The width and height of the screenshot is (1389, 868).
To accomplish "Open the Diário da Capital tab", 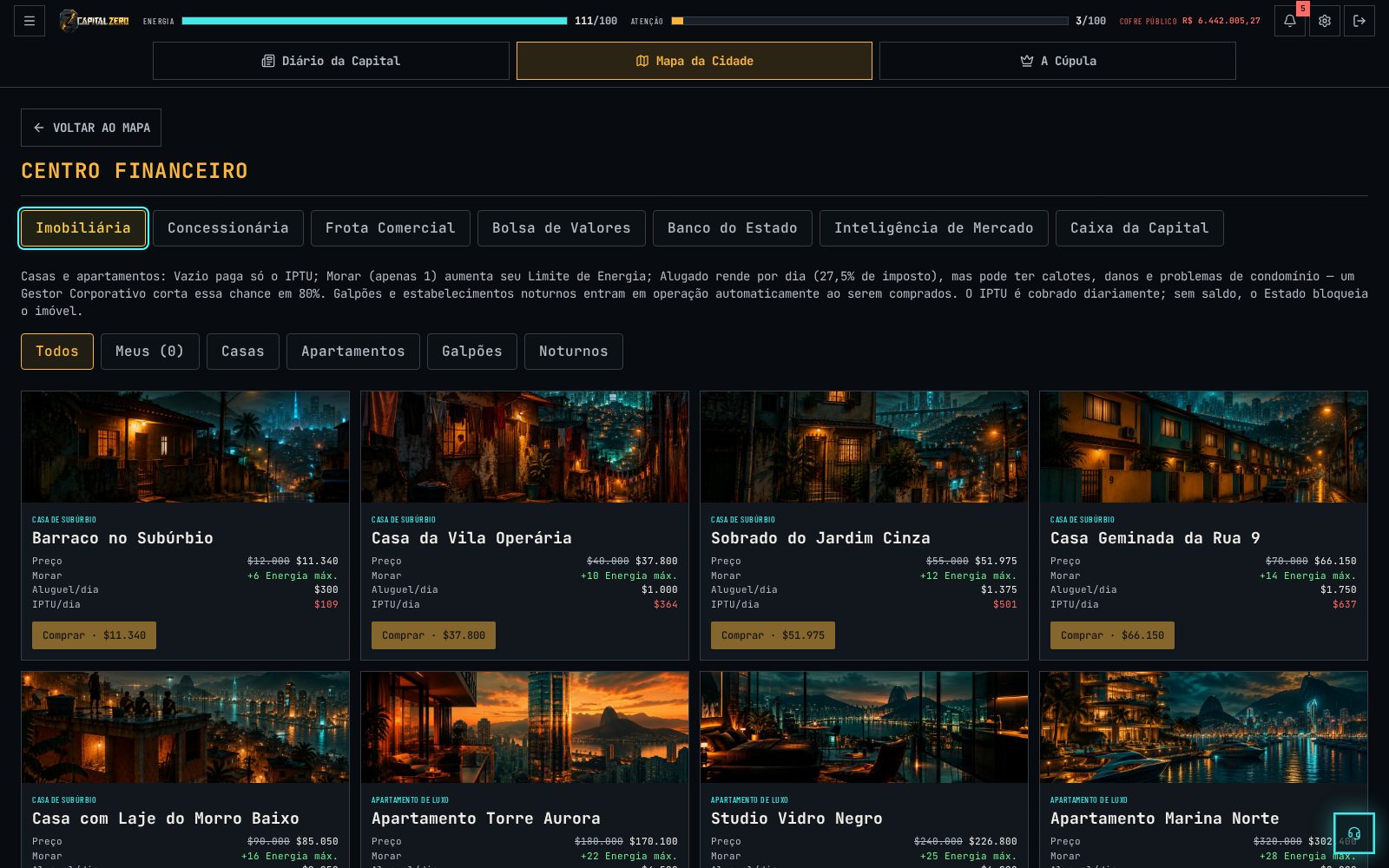I will [x=331, y=61].
